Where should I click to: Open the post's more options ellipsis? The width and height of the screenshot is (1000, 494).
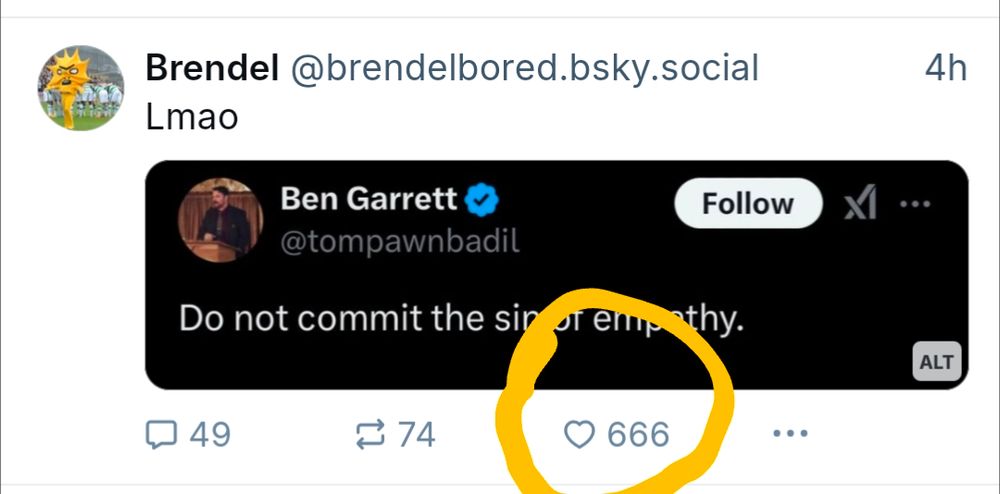pos(790,434)
